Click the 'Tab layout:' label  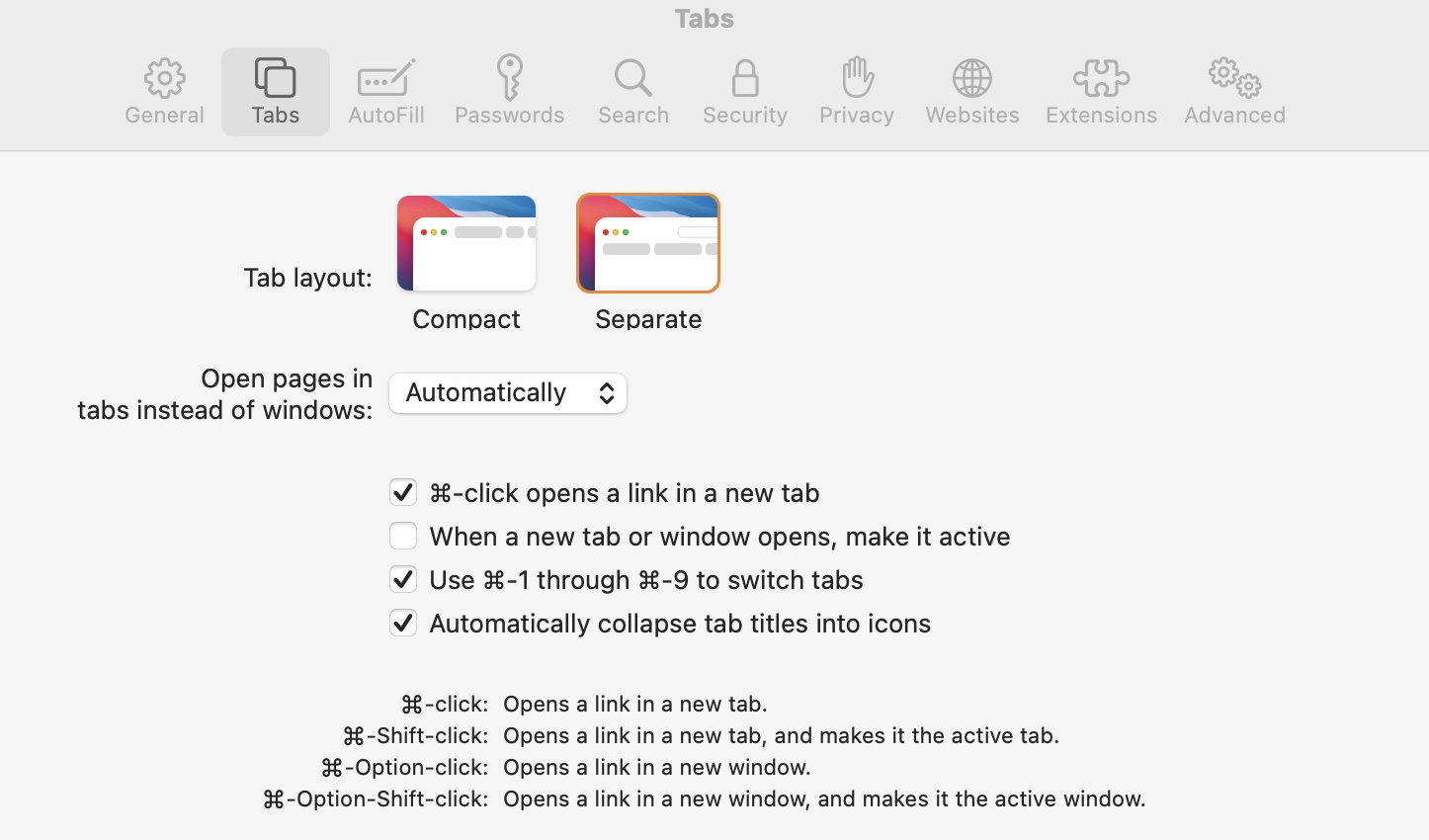[x=308, y=278]
